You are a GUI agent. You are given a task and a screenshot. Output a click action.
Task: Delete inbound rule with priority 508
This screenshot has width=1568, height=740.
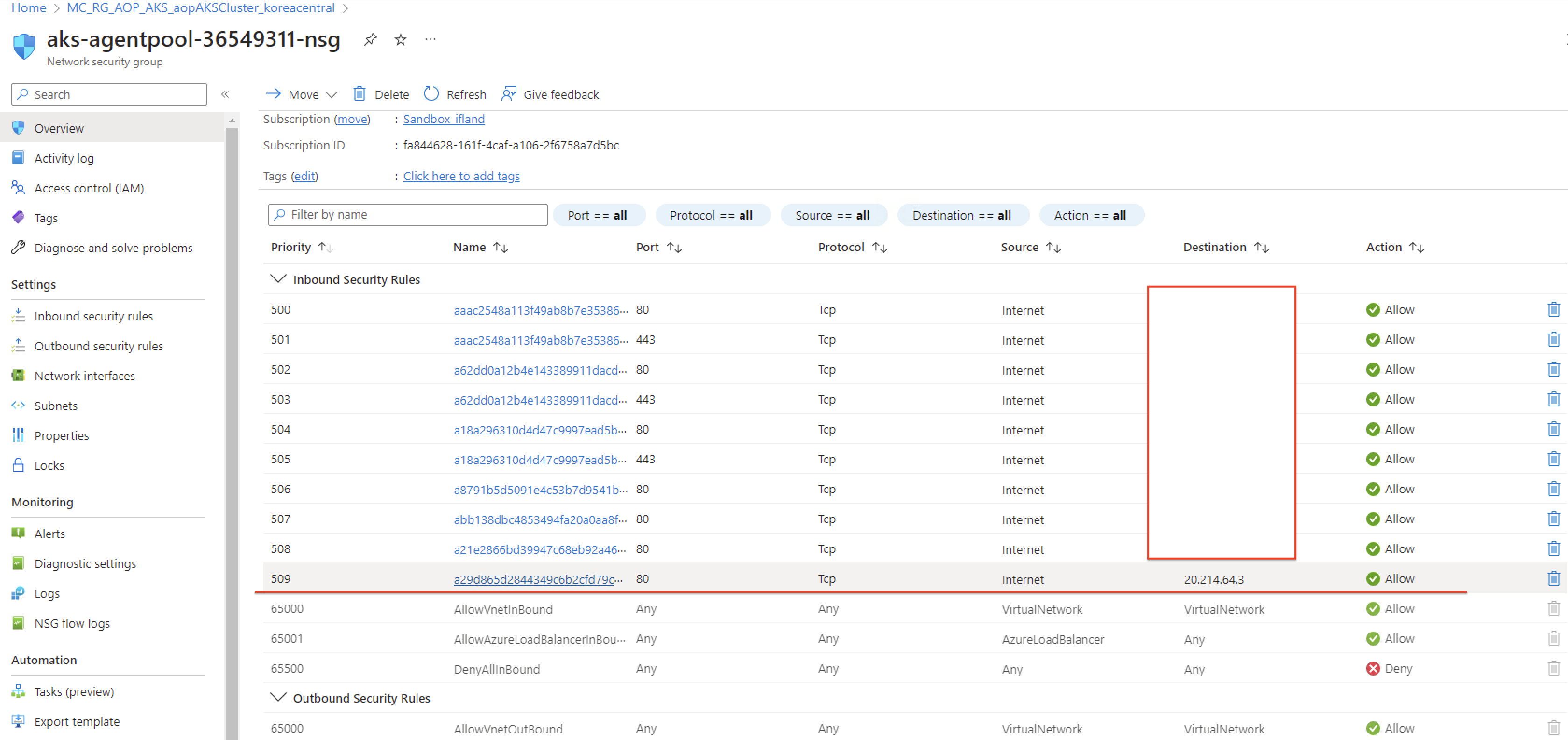(1554, 549)
